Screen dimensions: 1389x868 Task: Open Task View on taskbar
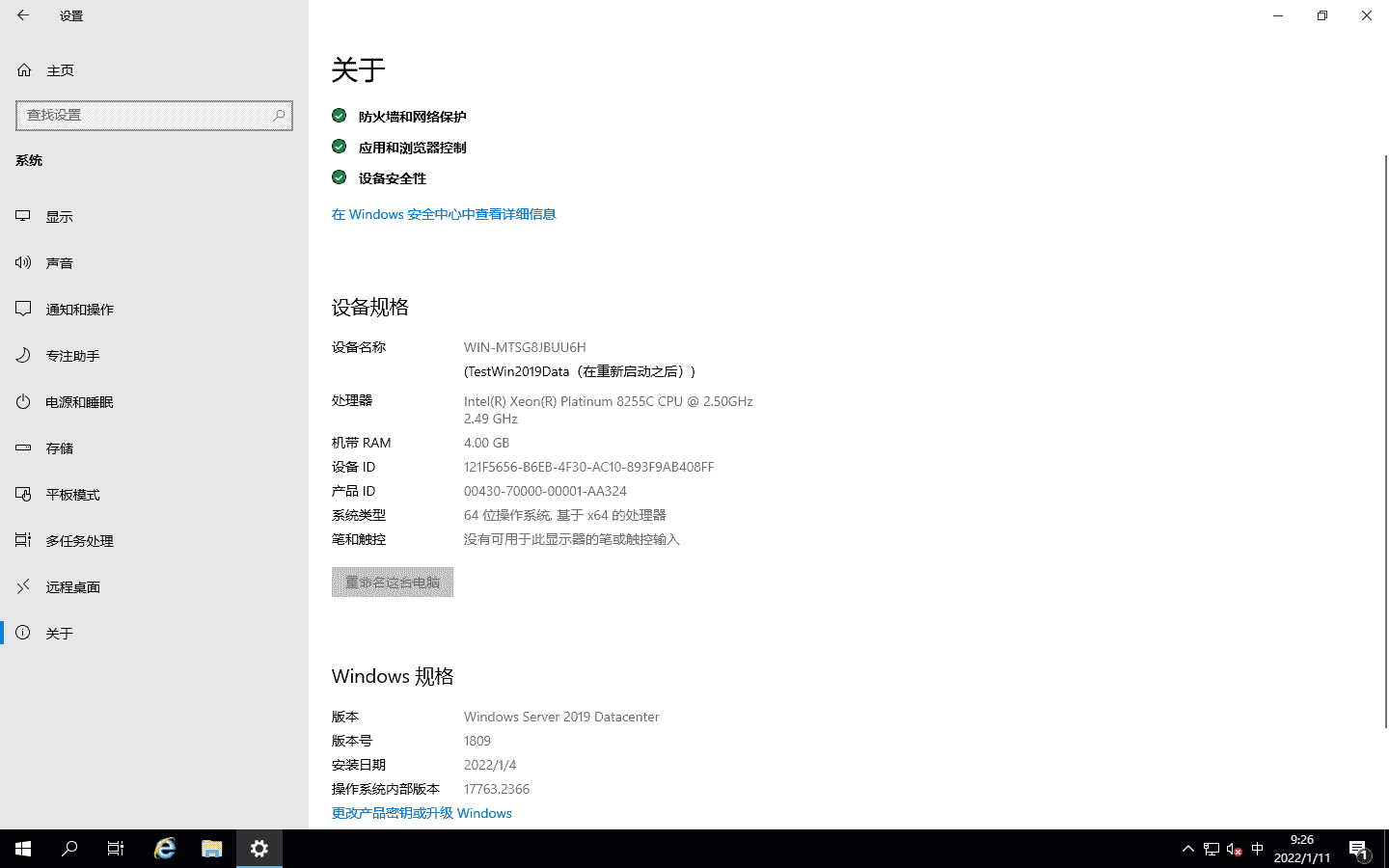pyautogui.click(x=116, y=849)
